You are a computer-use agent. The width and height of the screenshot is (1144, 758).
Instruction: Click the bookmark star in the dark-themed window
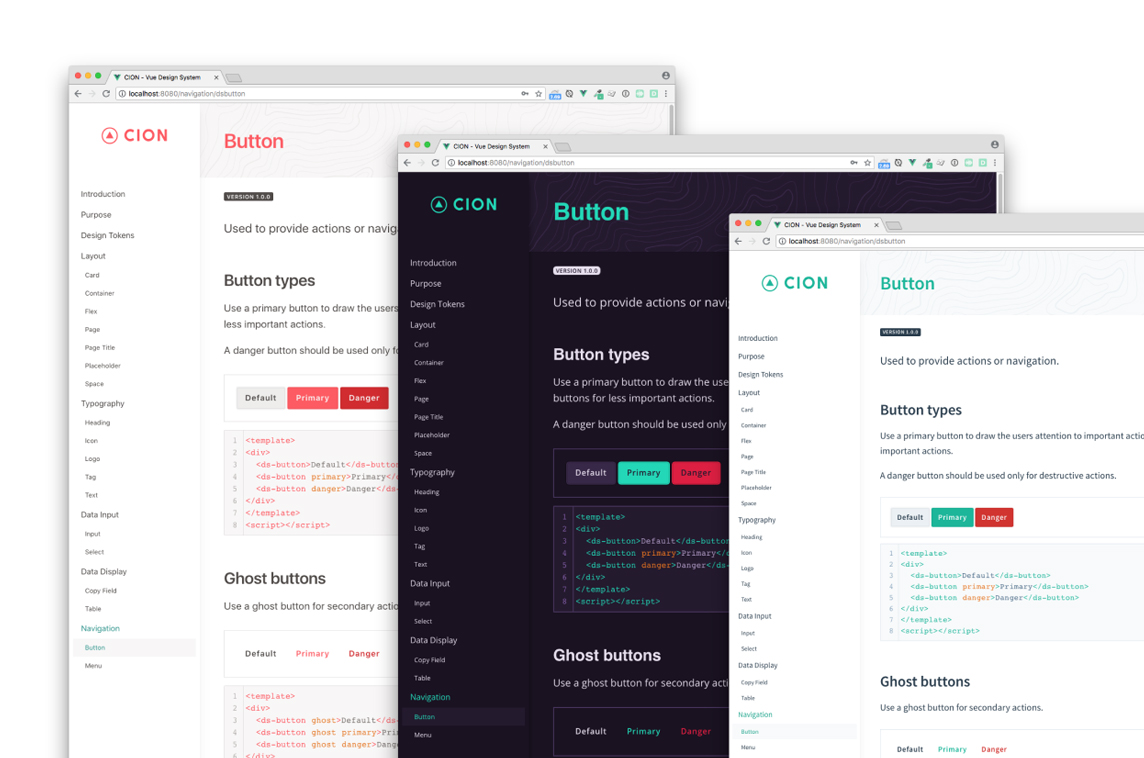pyautogui.click(x=867, y=163)
